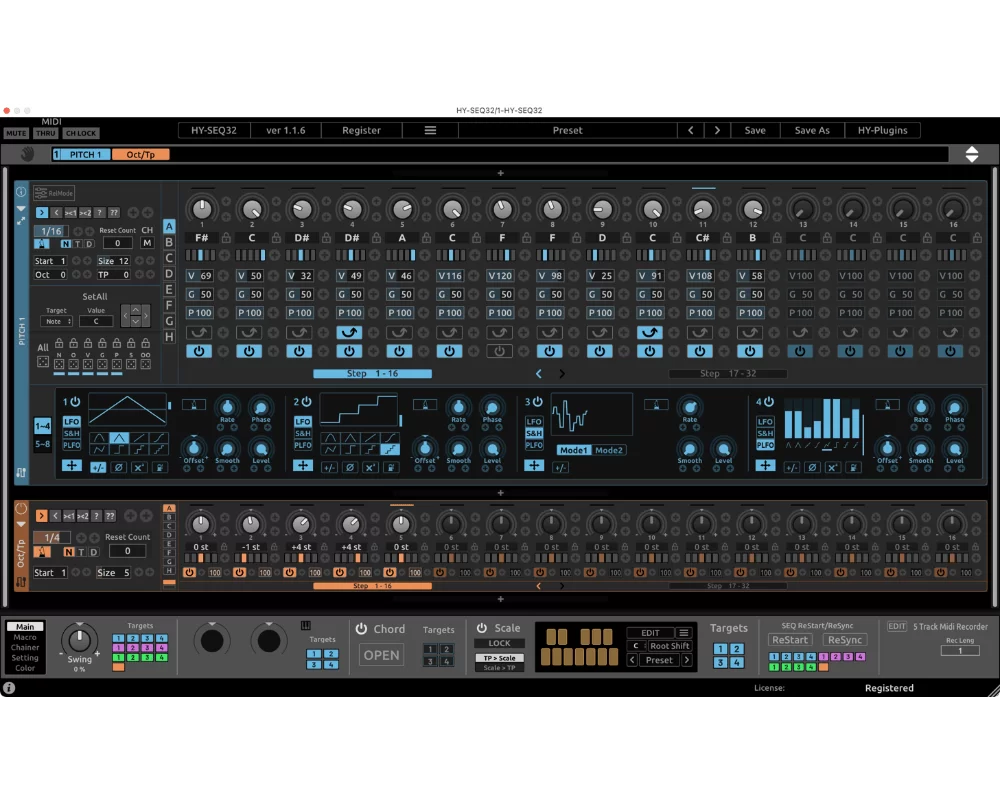
Task: Collapse the PITCH 1 track with the triangle
Action: 21,209
